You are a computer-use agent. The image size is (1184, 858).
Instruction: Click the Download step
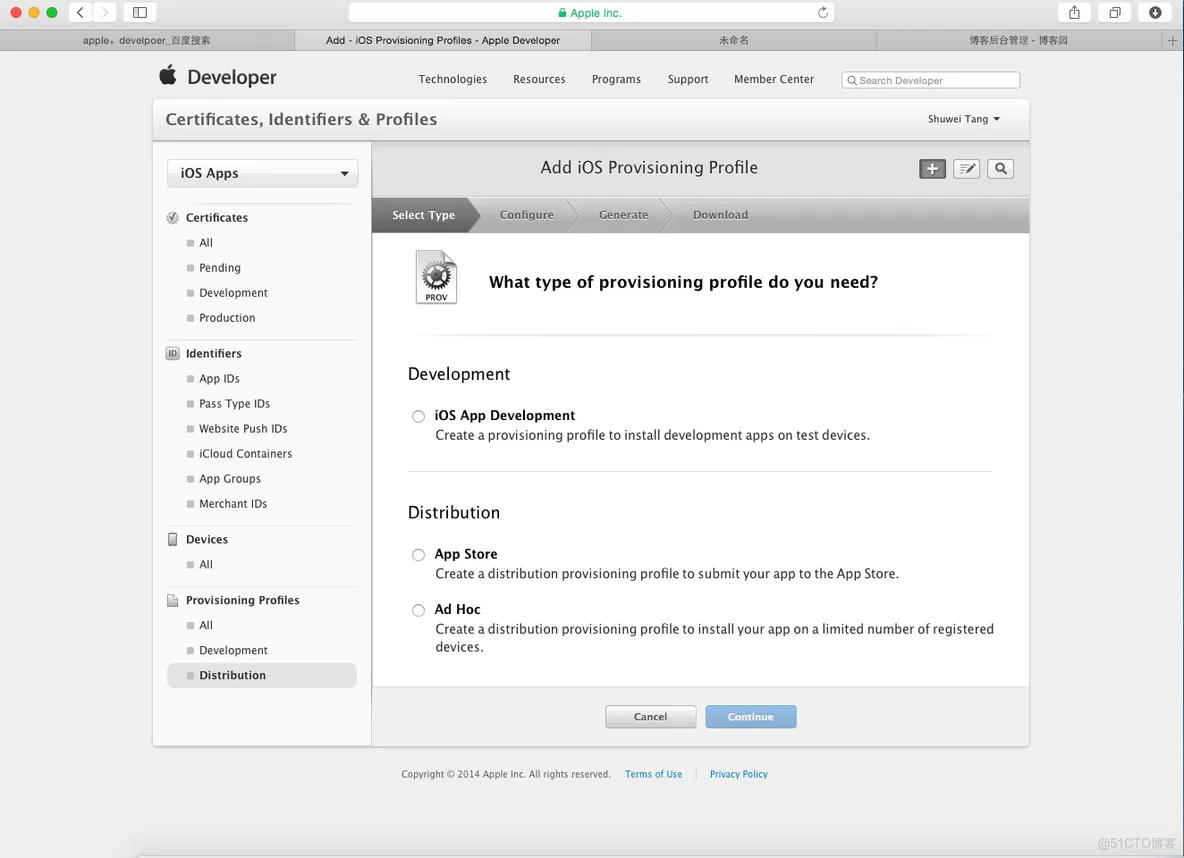point(720,215)
